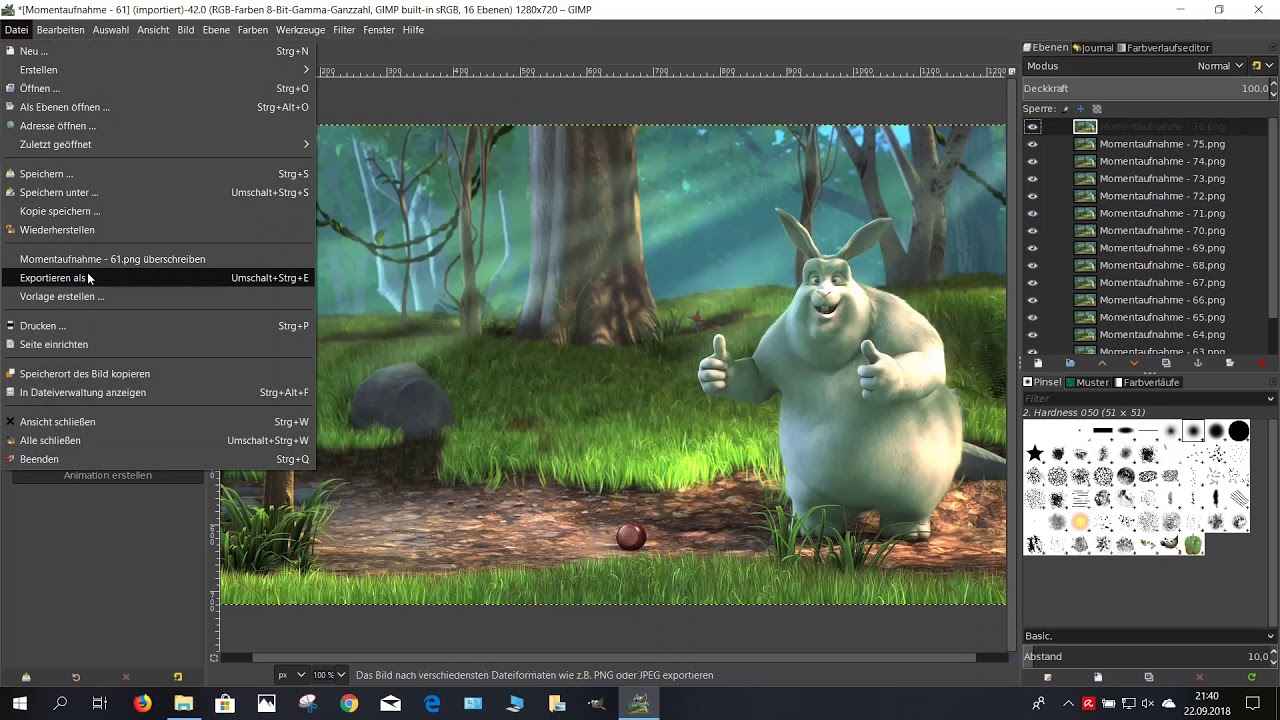Duplicate the selected layer
The image size is (1280, 720).
click(1166, 363)
